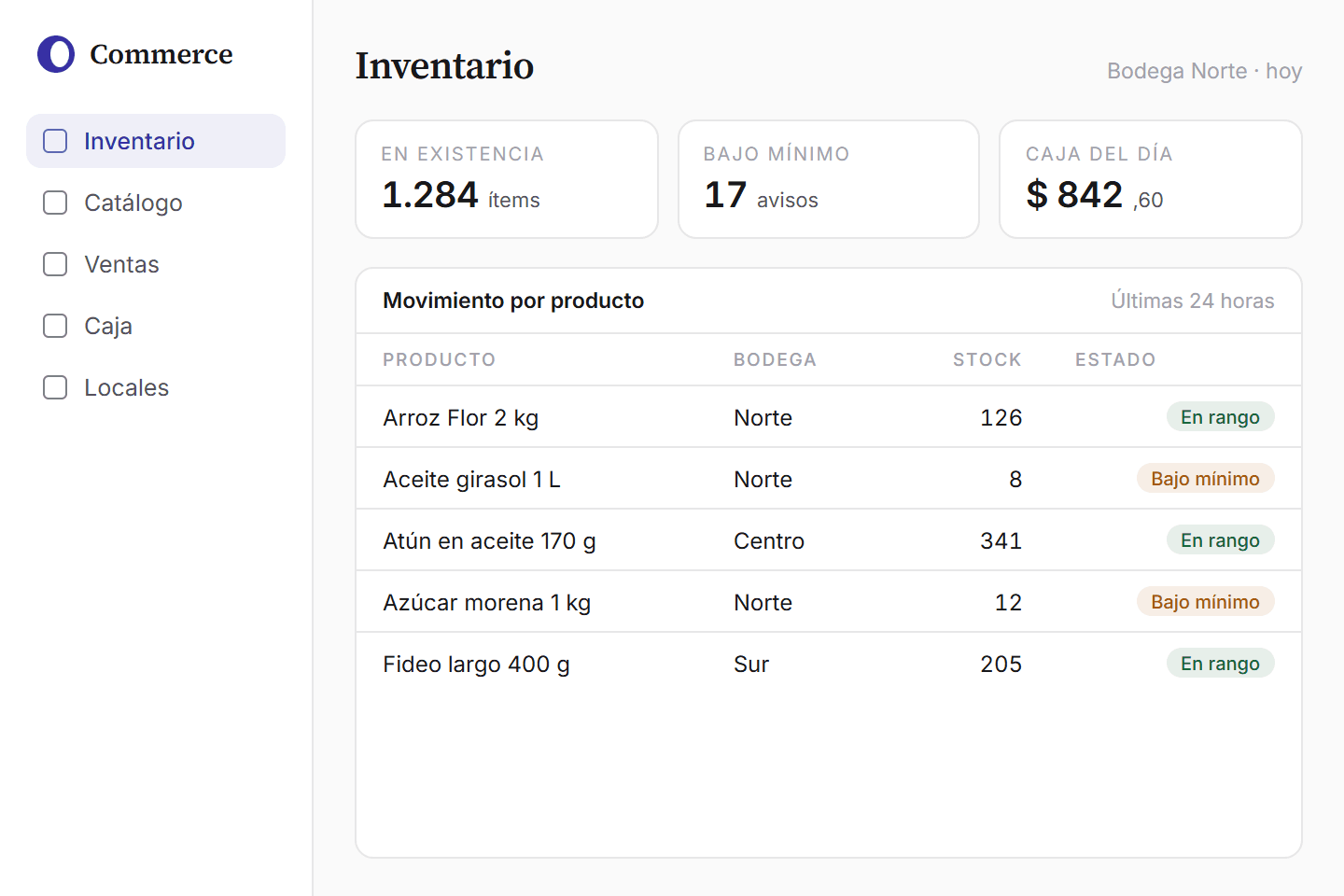Click the Ventas sidebar icon
The image size is (1344, 896).
[x=55, y=264]
